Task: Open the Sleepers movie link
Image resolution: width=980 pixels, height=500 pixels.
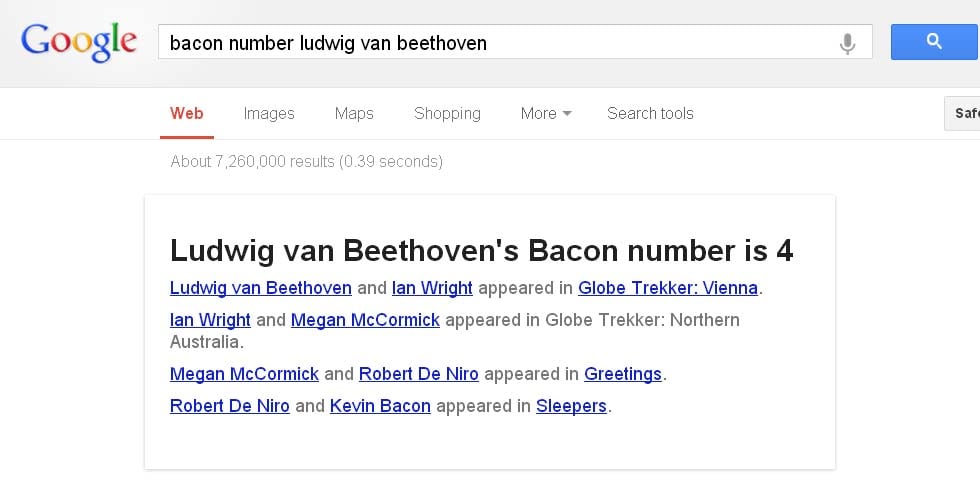Action: 571,406
